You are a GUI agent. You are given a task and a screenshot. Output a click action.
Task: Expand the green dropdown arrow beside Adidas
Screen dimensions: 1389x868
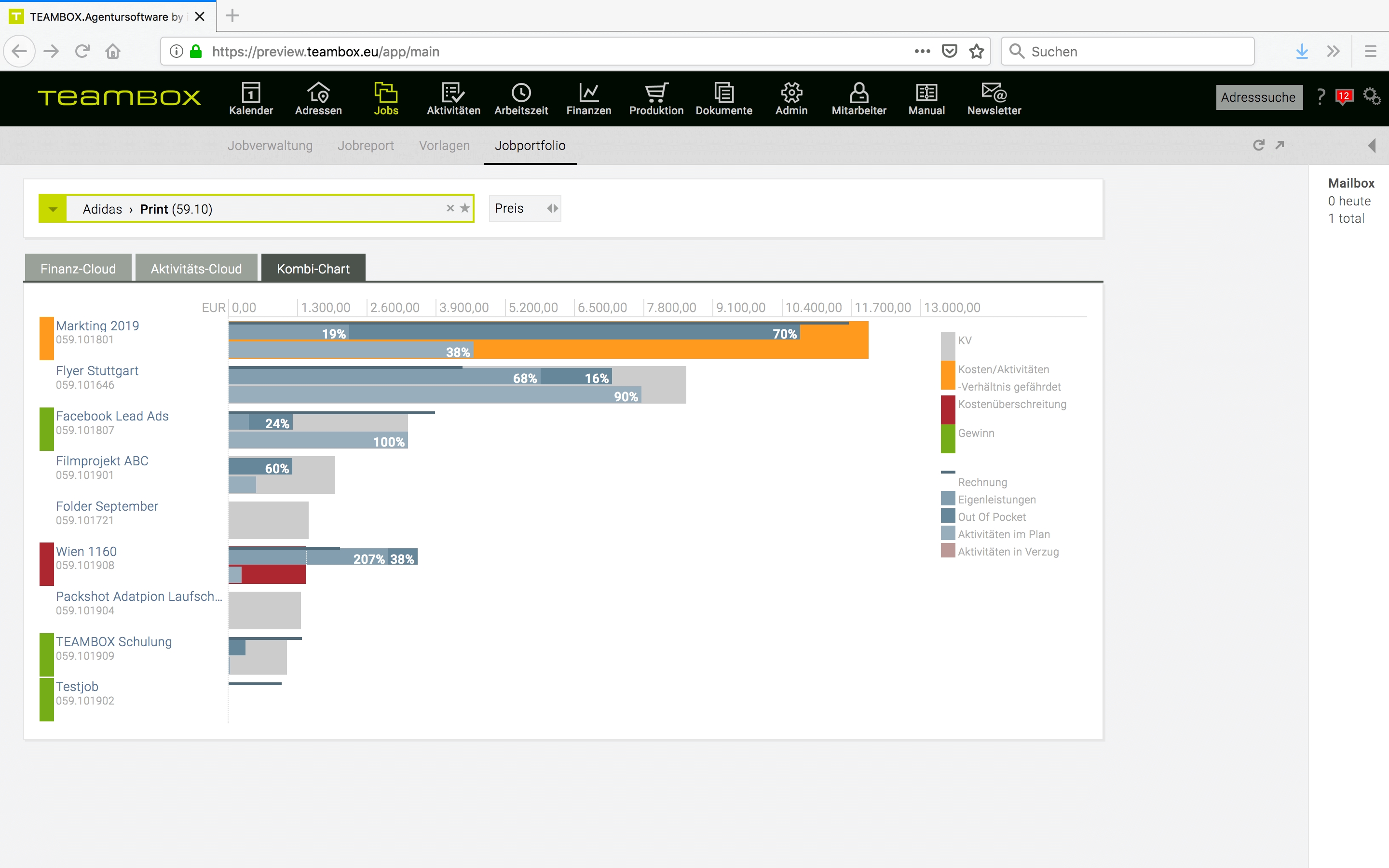tap(53, 209)
